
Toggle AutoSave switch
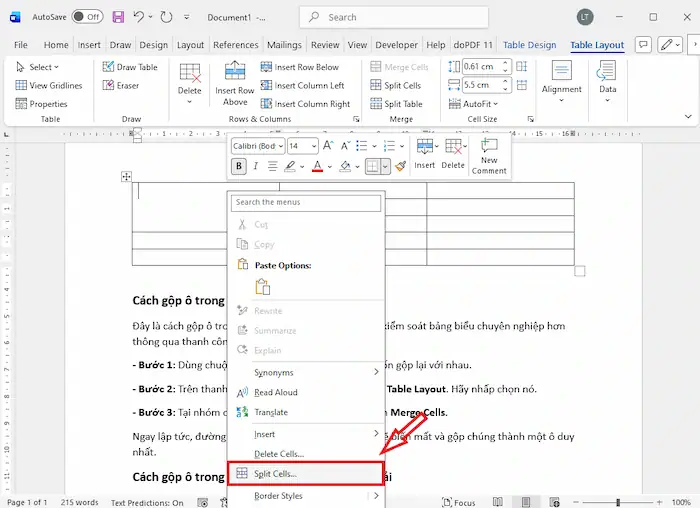point(88,17)
